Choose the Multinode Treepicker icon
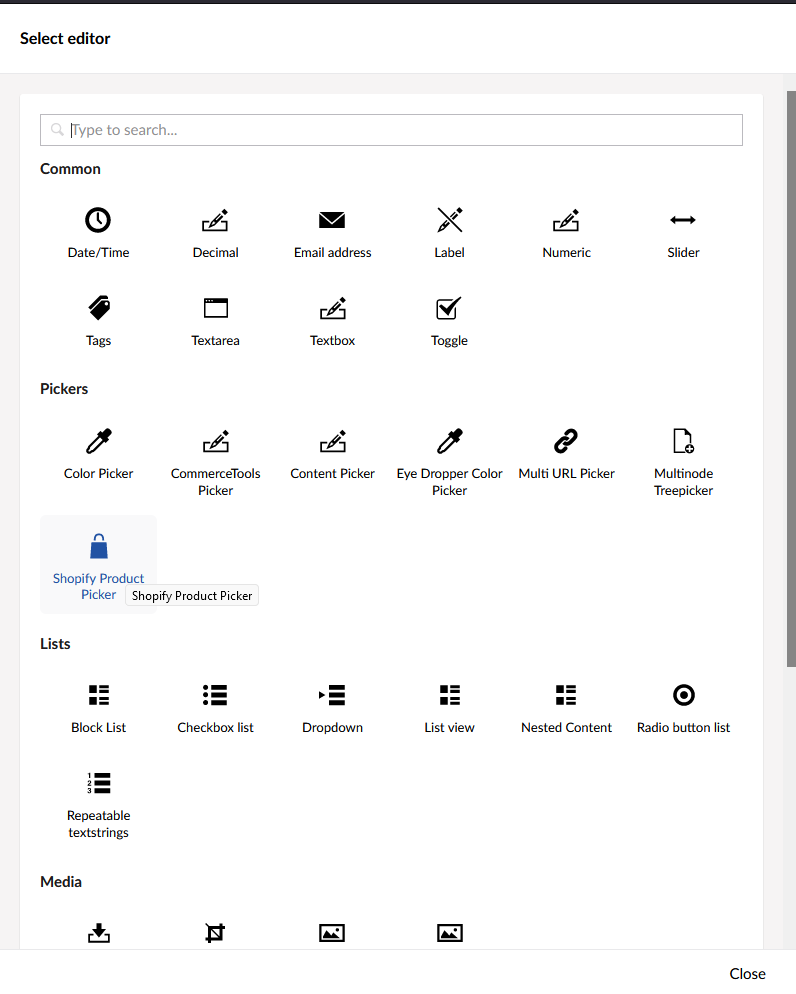 [x=683, y=441]
